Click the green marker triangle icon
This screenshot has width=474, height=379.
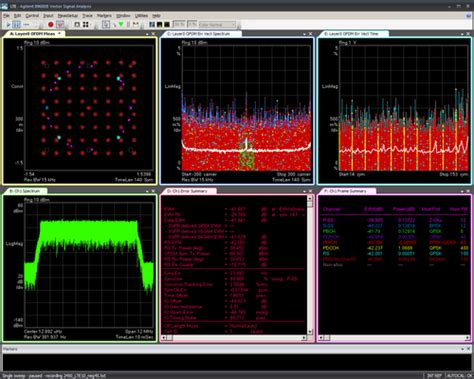121,25
